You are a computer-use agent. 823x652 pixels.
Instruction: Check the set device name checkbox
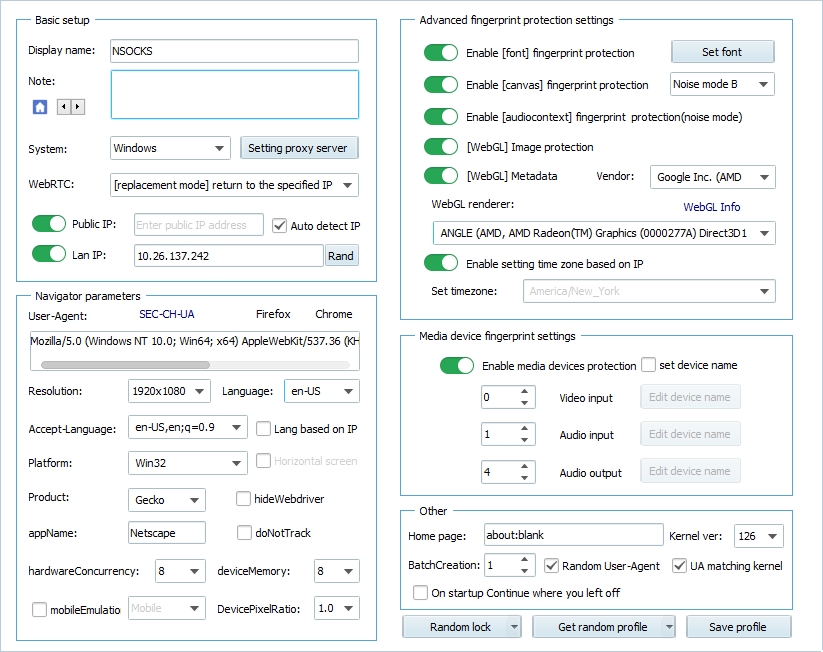tap(649, 365)
